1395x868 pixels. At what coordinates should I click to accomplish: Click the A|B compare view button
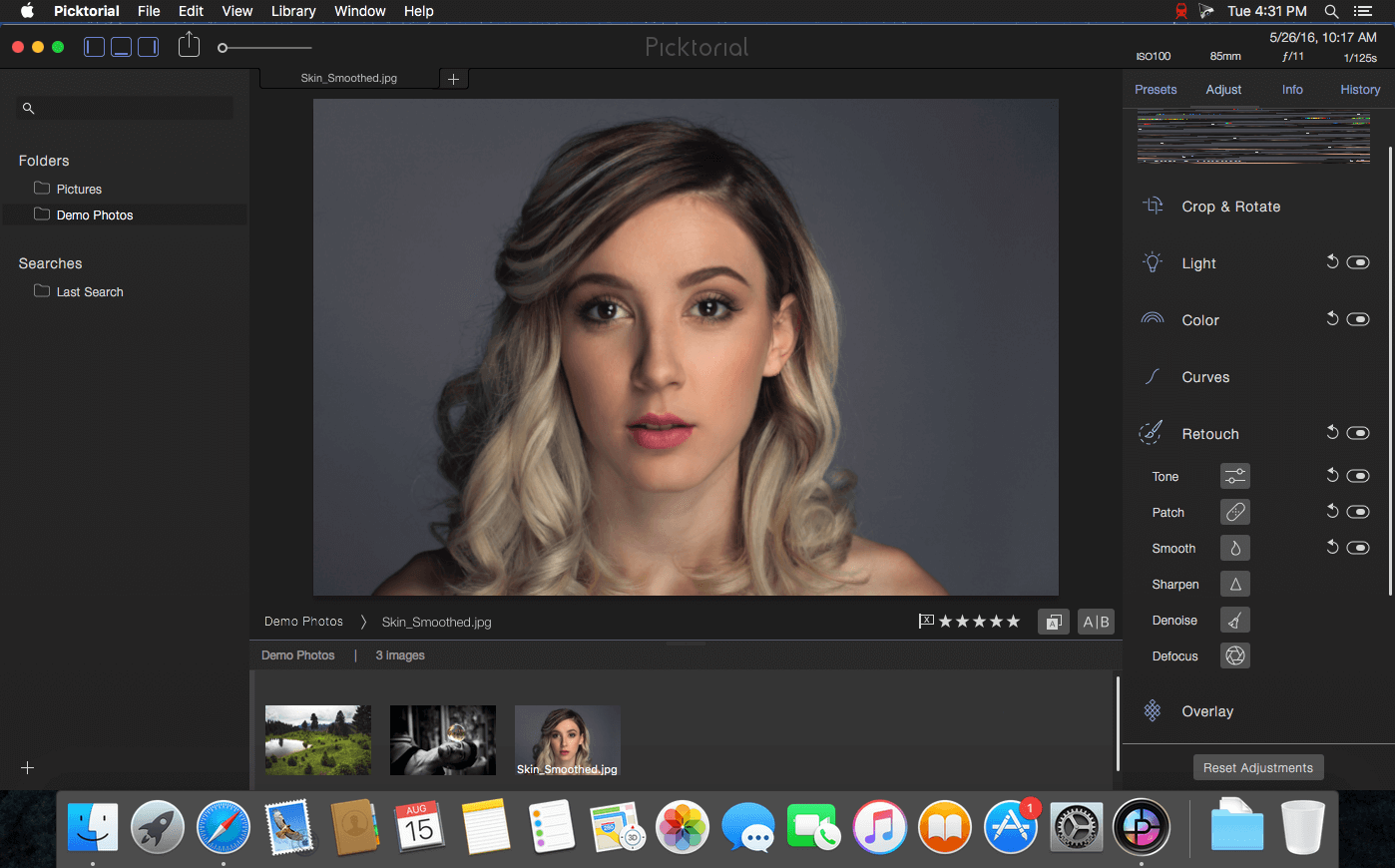point(1096,622)
